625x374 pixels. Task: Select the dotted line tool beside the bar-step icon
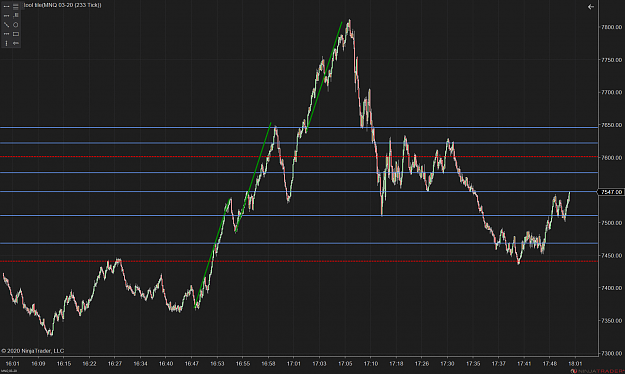pyautogui.click(x=6, y=16)
